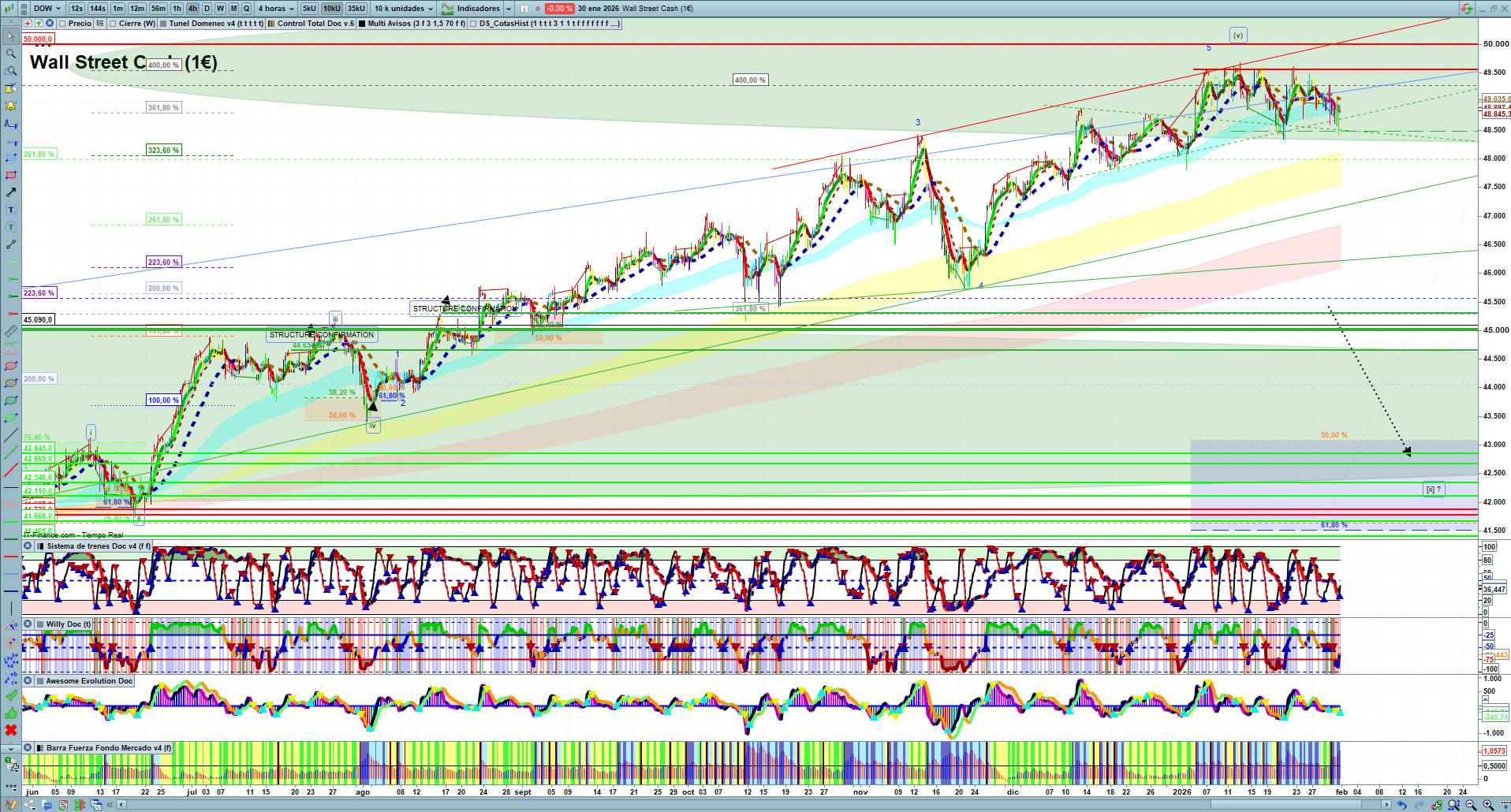The height and width of the screenshot is (812, 1511).
Task: Switch to the 12m timeframe
Action: click(137, 9)
